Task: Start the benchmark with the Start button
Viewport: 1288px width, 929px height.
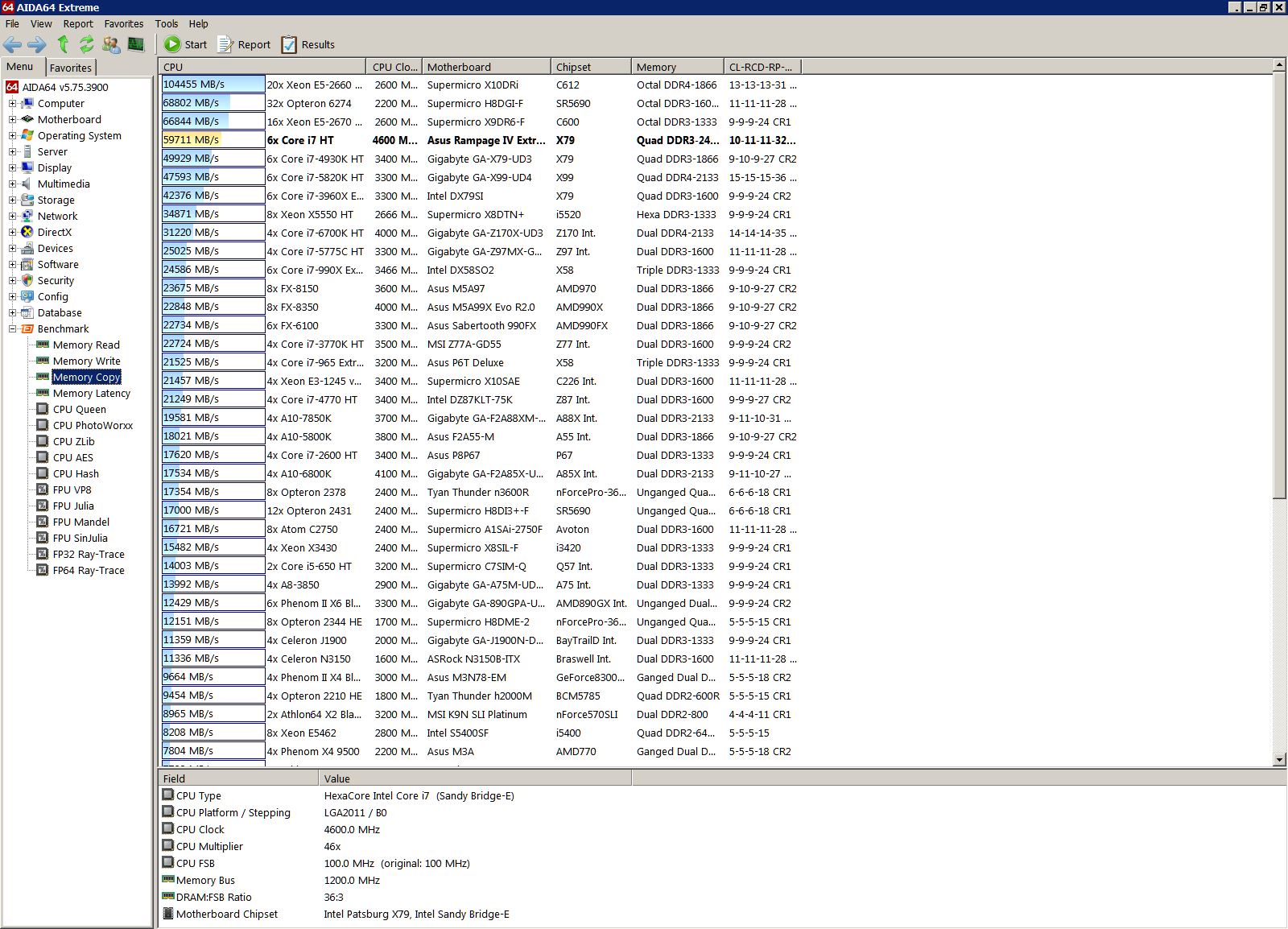Action: pos(186,44)
